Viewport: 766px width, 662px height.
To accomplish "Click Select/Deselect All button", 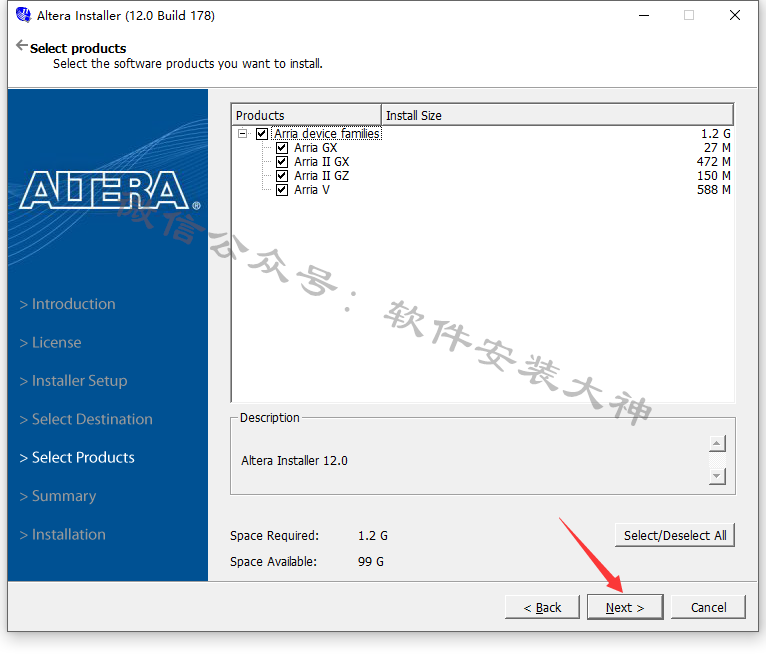I will tap(675, 535).
